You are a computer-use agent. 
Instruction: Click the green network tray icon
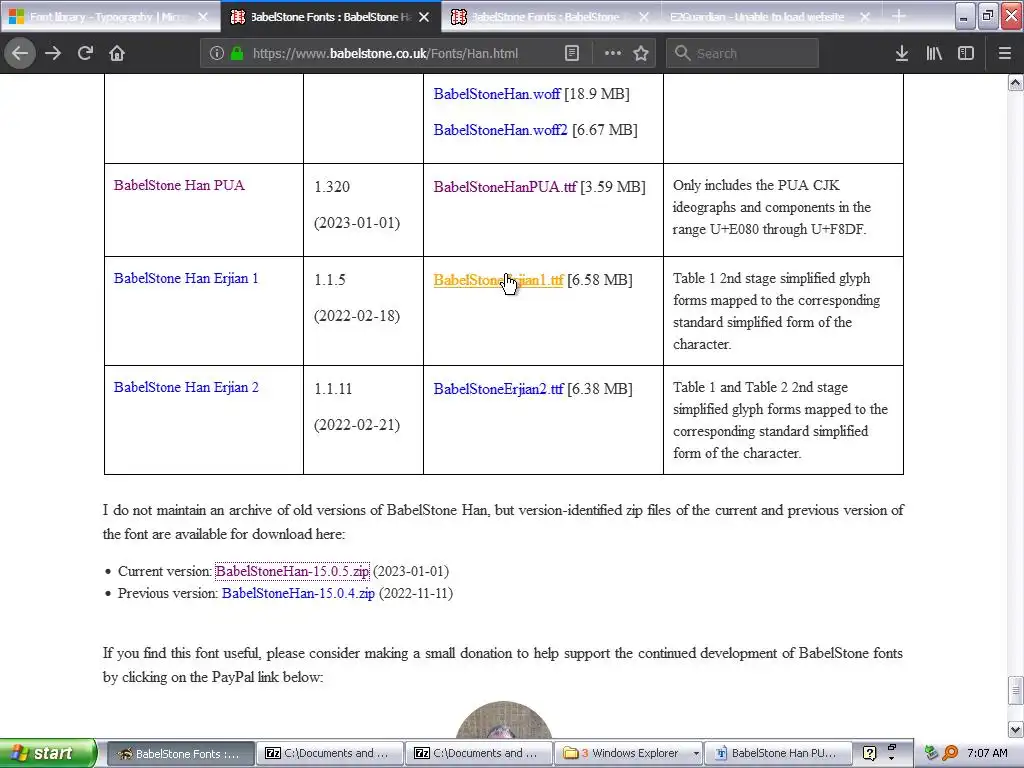coord(932,754)
